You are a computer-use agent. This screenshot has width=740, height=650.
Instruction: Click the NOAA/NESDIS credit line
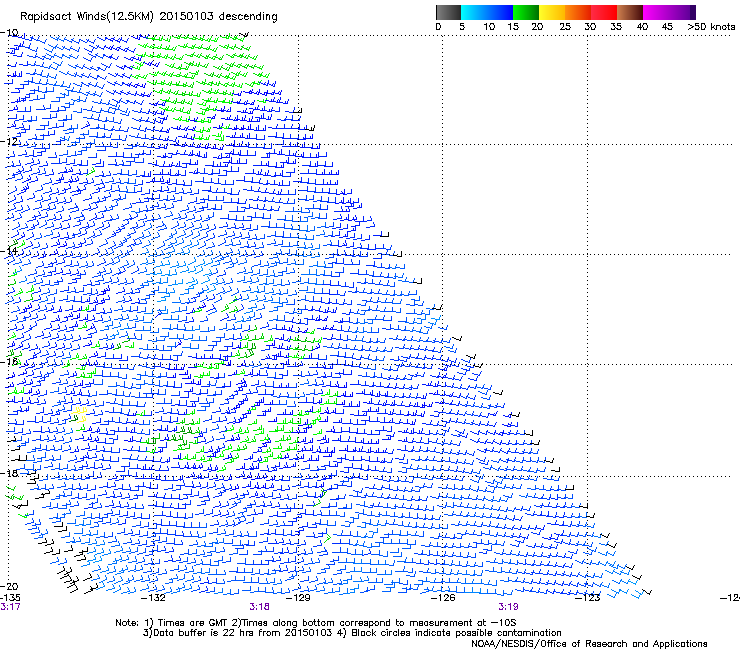(589, 644)
